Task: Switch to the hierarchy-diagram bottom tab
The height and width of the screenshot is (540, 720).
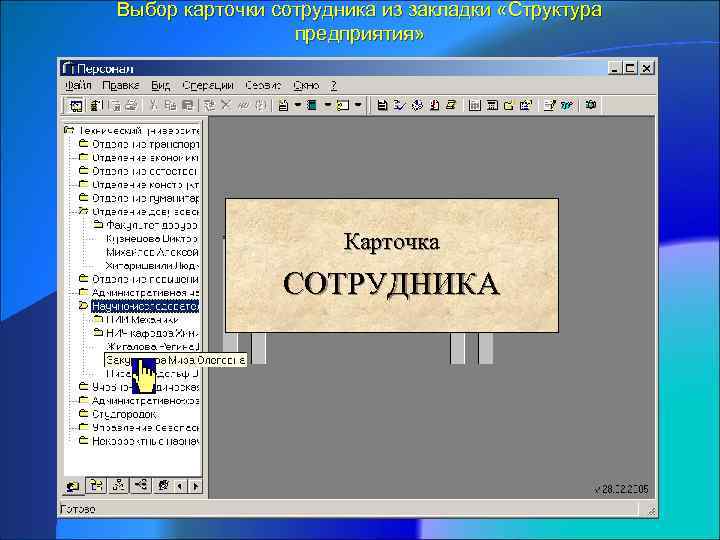Action: [x=118, y=485]
